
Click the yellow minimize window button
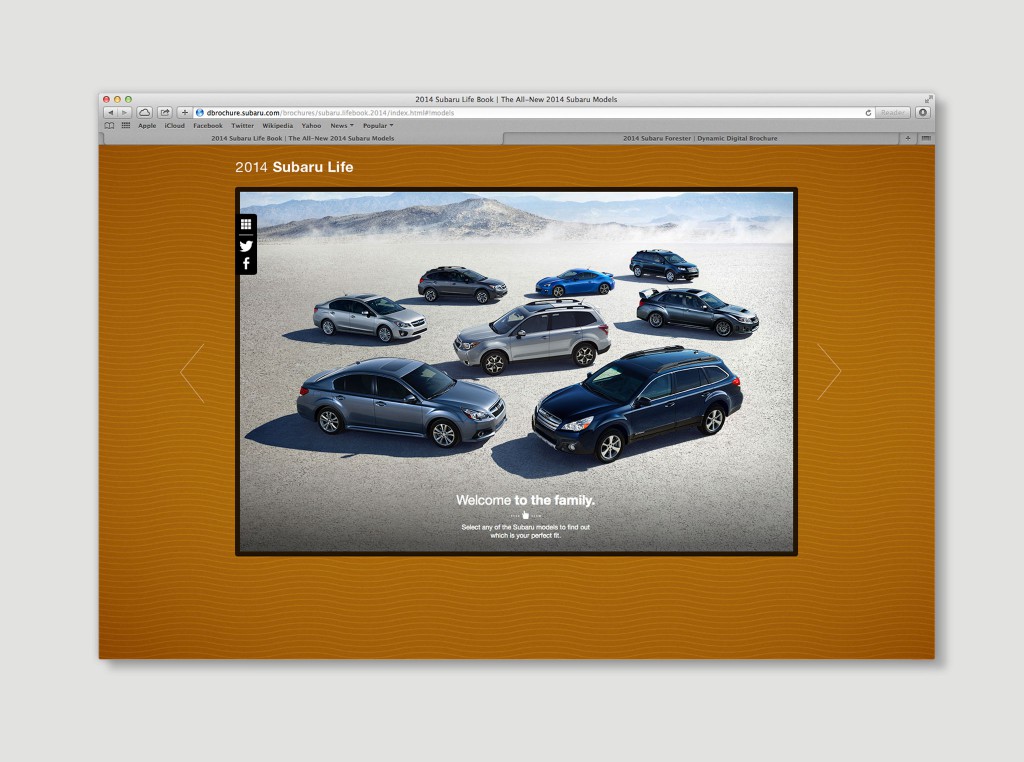(118, 99)
